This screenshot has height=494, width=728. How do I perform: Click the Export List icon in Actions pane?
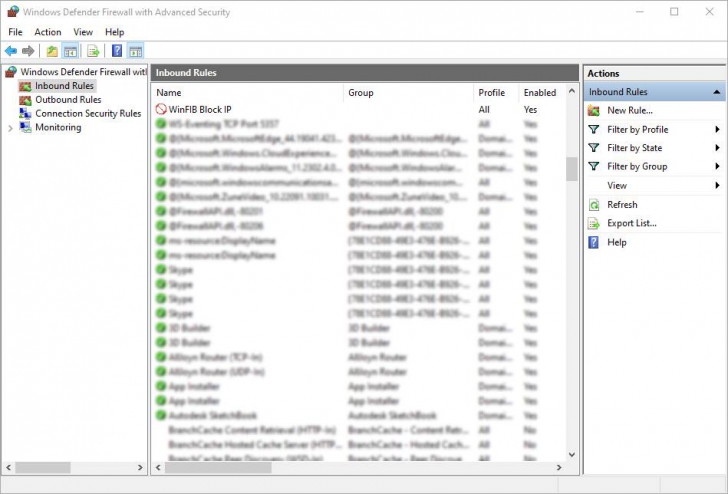coord(594,224)
